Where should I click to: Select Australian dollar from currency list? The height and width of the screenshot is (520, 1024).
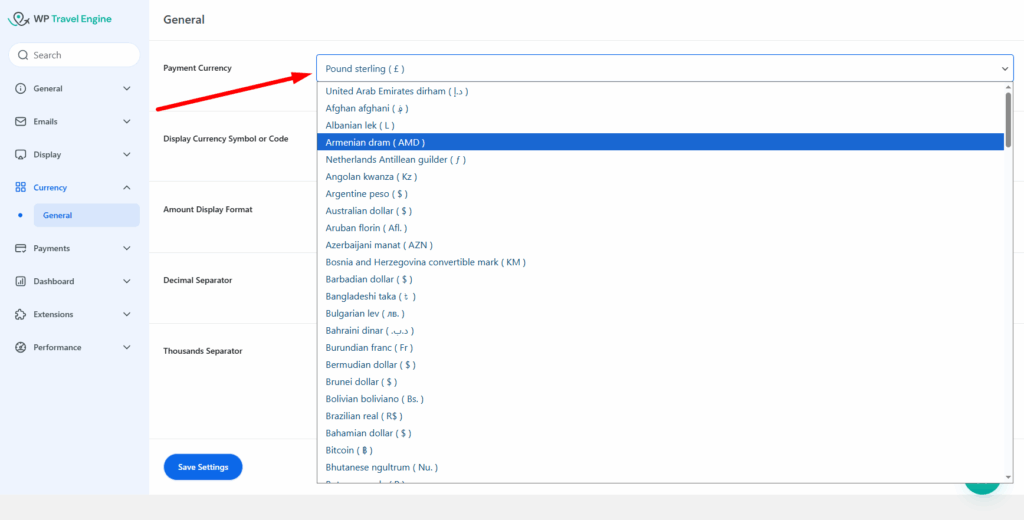[368, 211]
